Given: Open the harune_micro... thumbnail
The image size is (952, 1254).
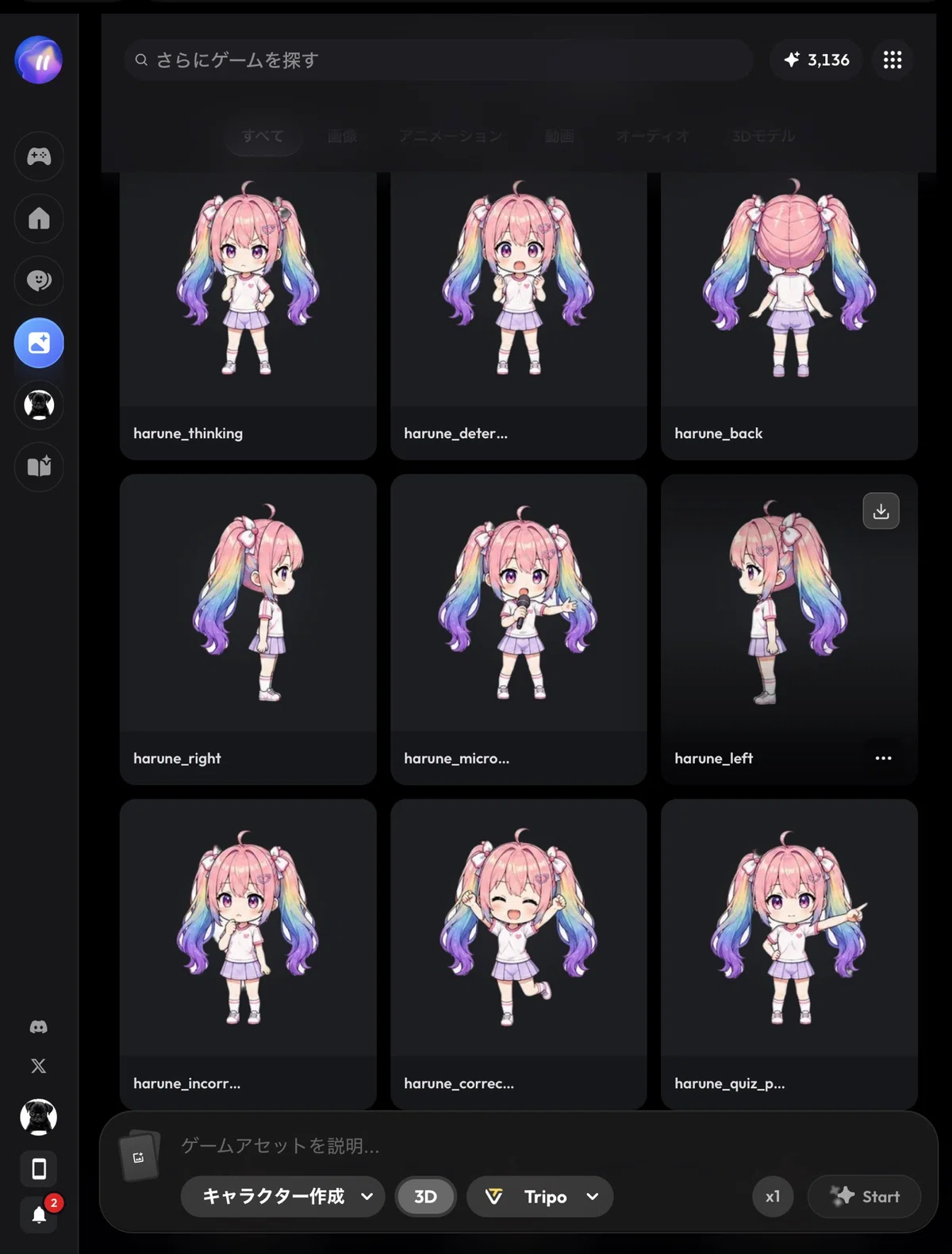Looking at the screenshot, I should [519, 603].
